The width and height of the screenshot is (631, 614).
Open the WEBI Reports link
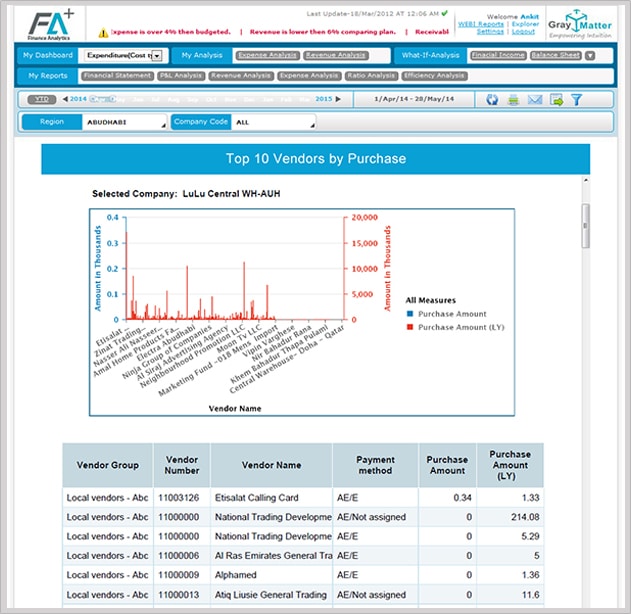point(481,24)
